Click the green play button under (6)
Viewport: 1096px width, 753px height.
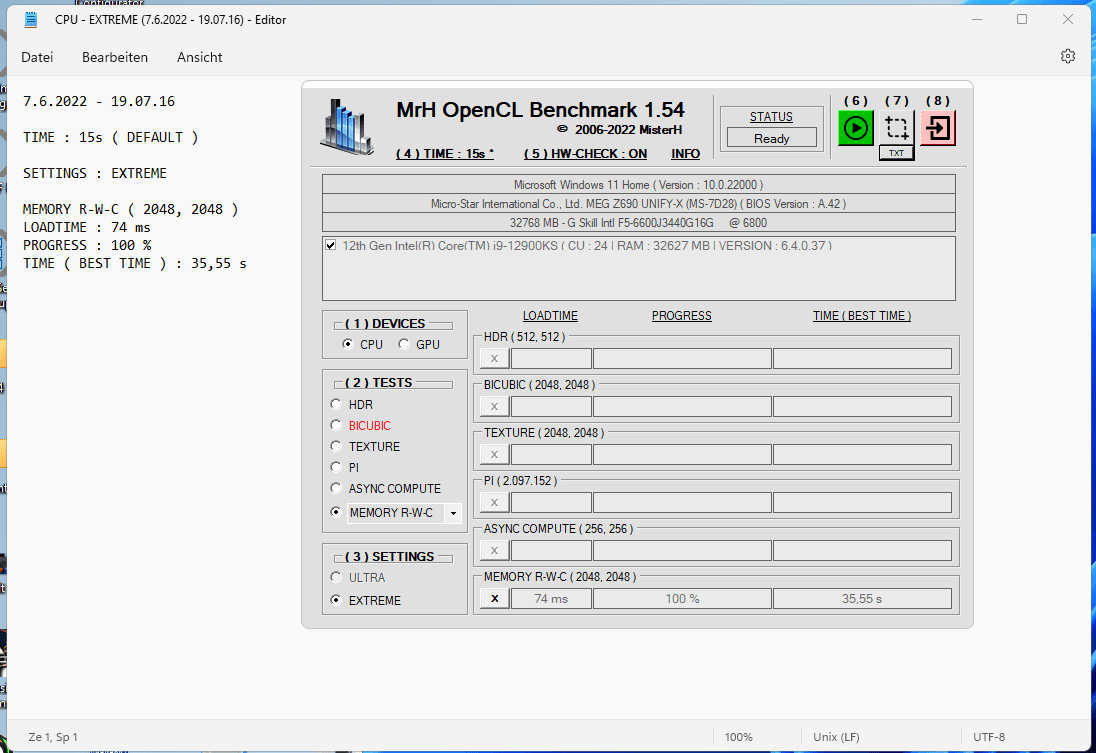pyautogui.click(x=856, y=128)
